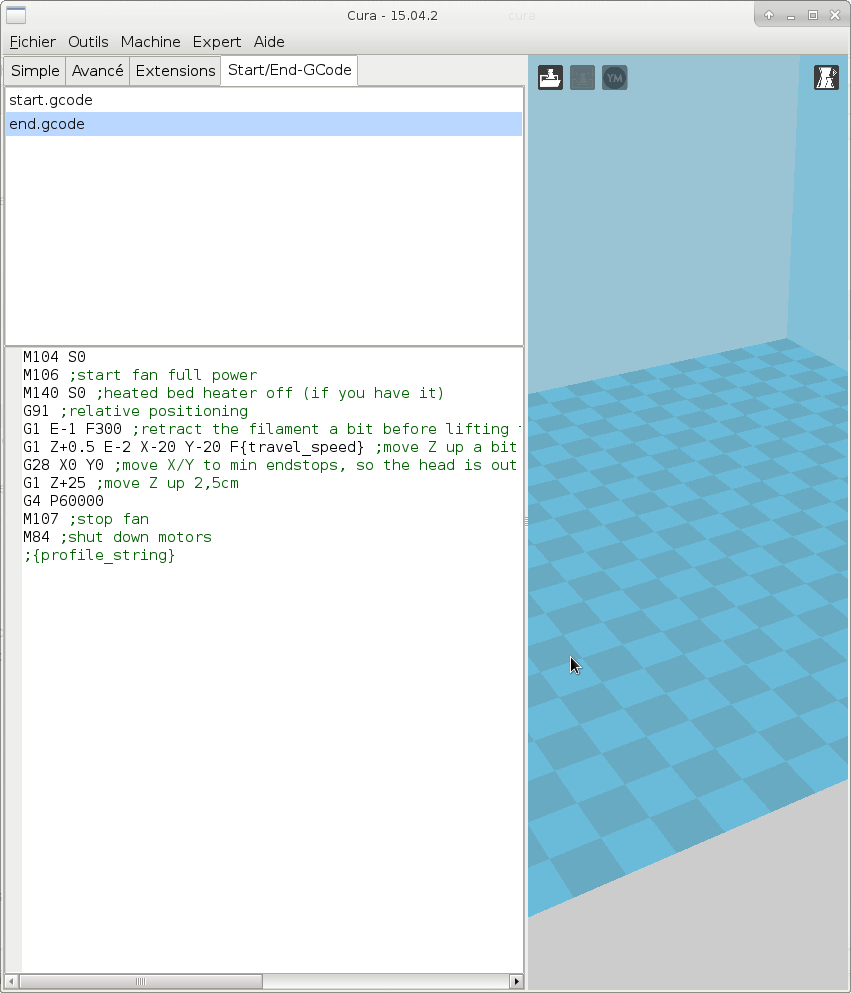Click the 'M106 ;start fan full power' line
851x993 pixels.
[x=140, y=375]
